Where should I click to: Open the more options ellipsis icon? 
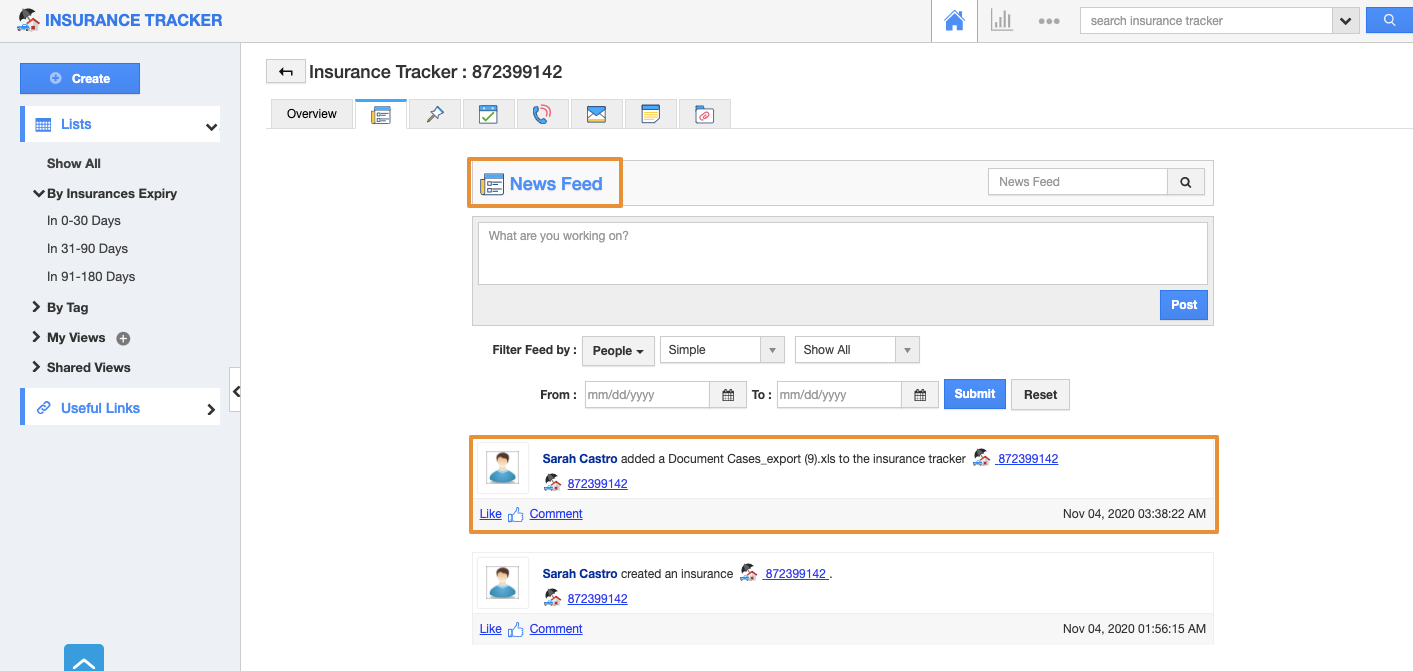1048,21
